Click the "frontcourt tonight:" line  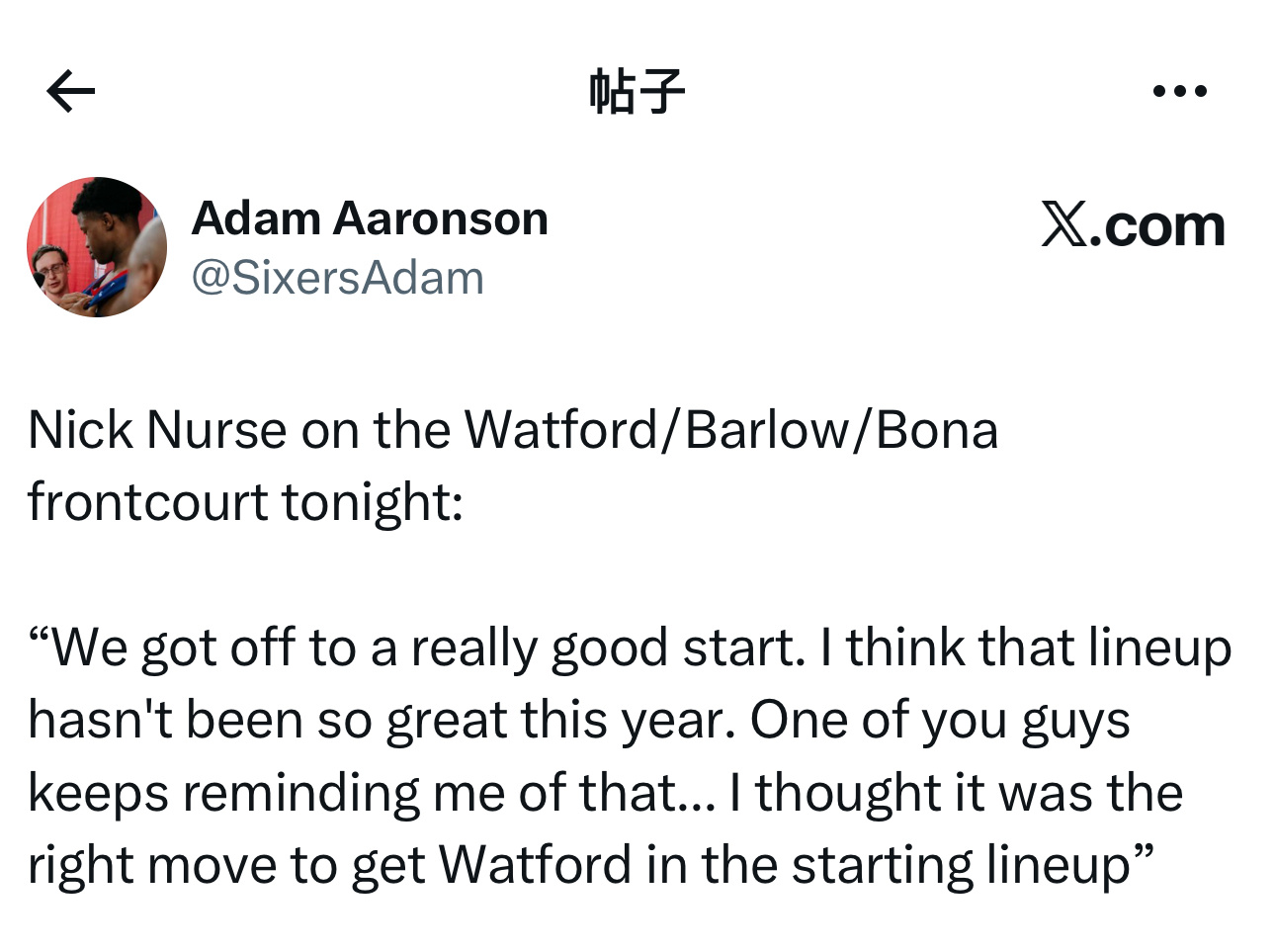tap(245, 502)
